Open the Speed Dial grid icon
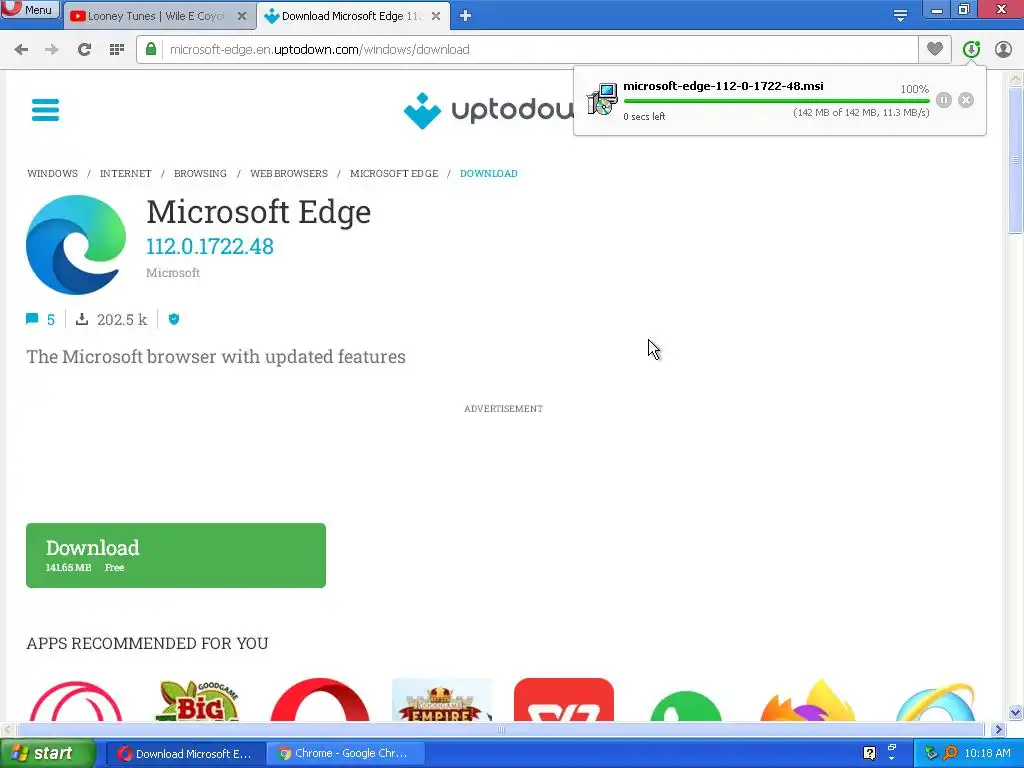The image size is (1024, 768). tap(117, 50)
